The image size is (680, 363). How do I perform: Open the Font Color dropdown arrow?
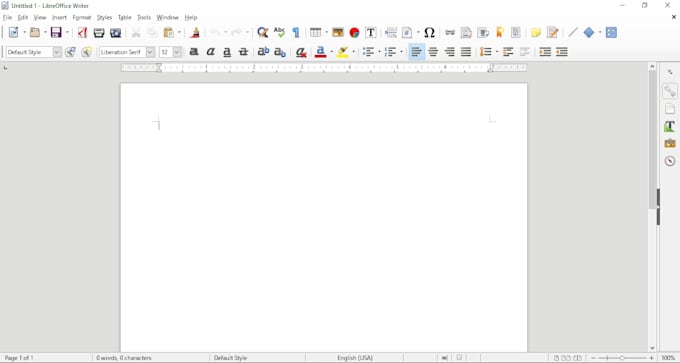tap(331, 52)
